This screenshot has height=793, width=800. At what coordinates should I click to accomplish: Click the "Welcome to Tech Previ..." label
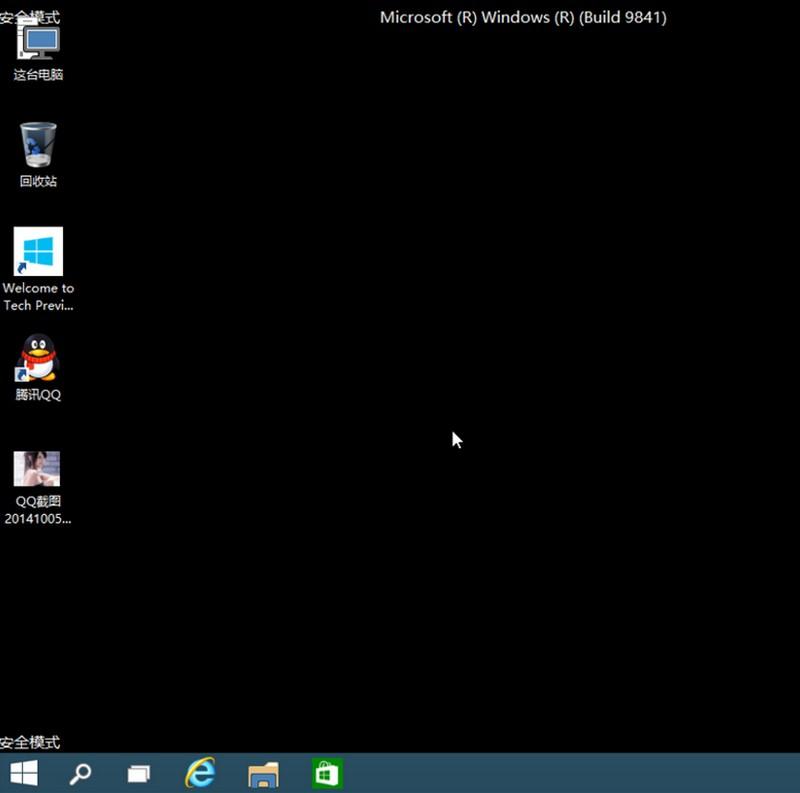(38, 297)
